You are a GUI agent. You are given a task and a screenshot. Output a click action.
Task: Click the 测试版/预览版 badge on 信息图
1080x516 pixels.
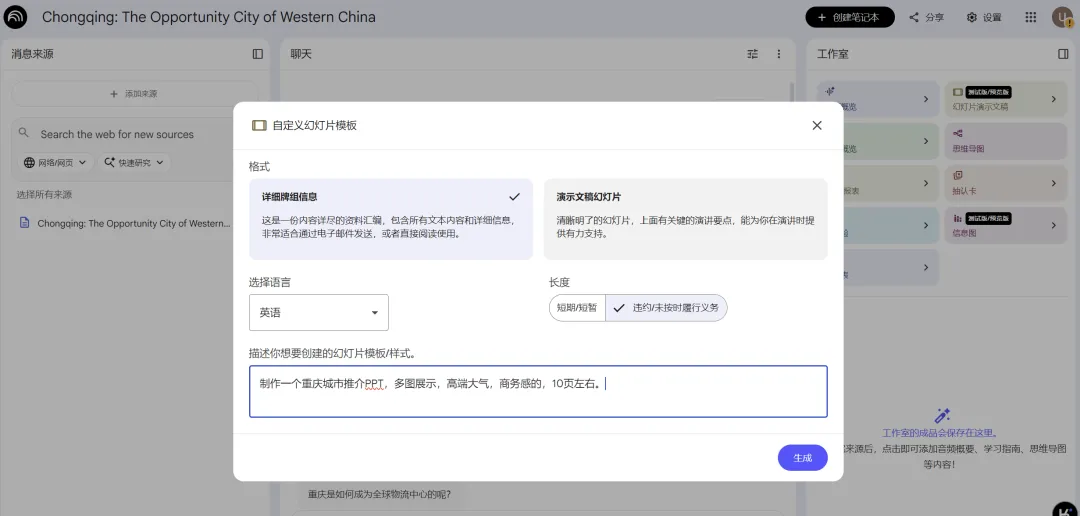(988, 218)
